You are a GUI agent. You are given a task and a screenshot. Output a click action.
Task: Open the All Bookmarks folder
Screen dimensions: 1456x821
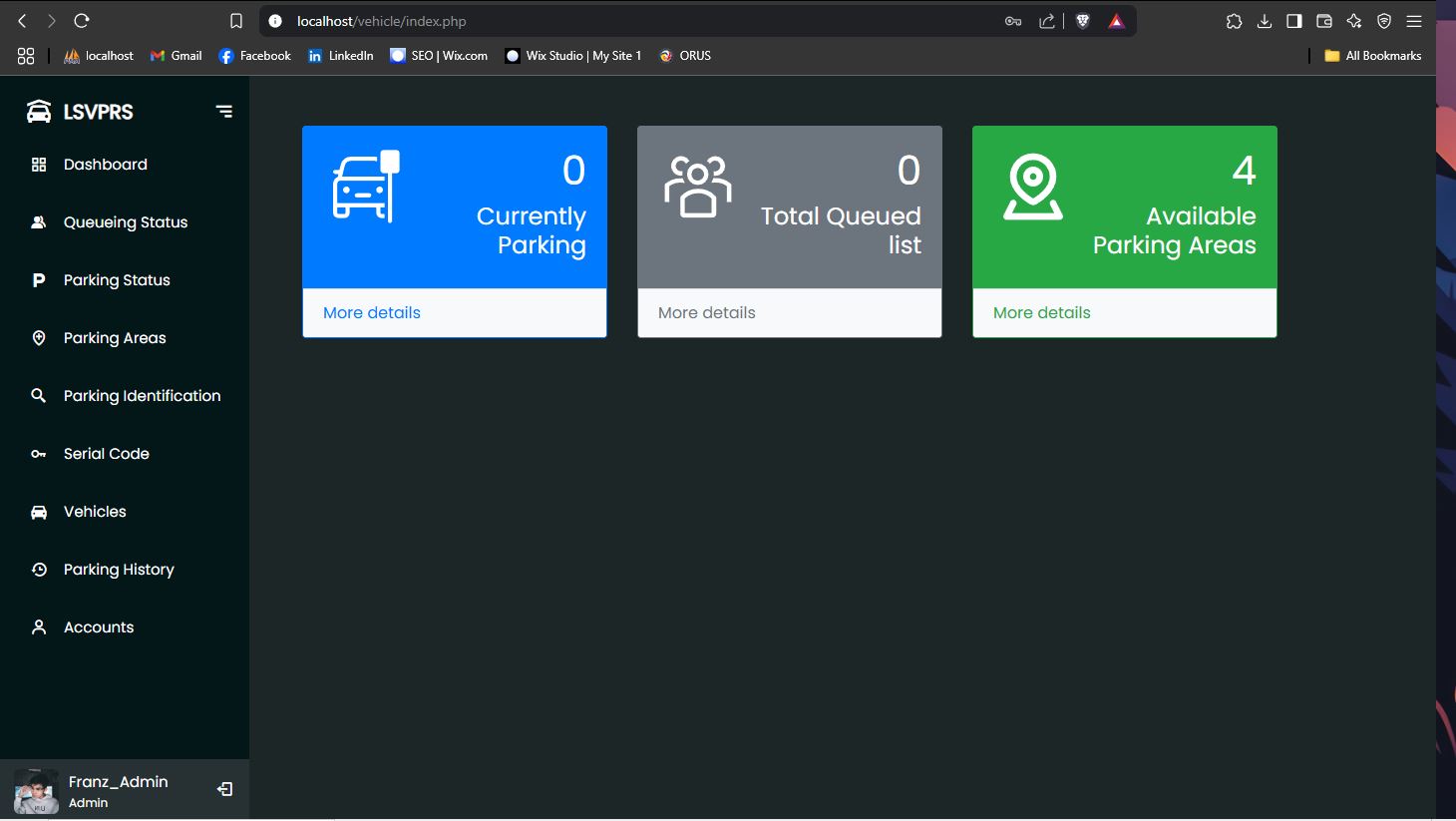pyautogui.click(x=1372, y=56)
